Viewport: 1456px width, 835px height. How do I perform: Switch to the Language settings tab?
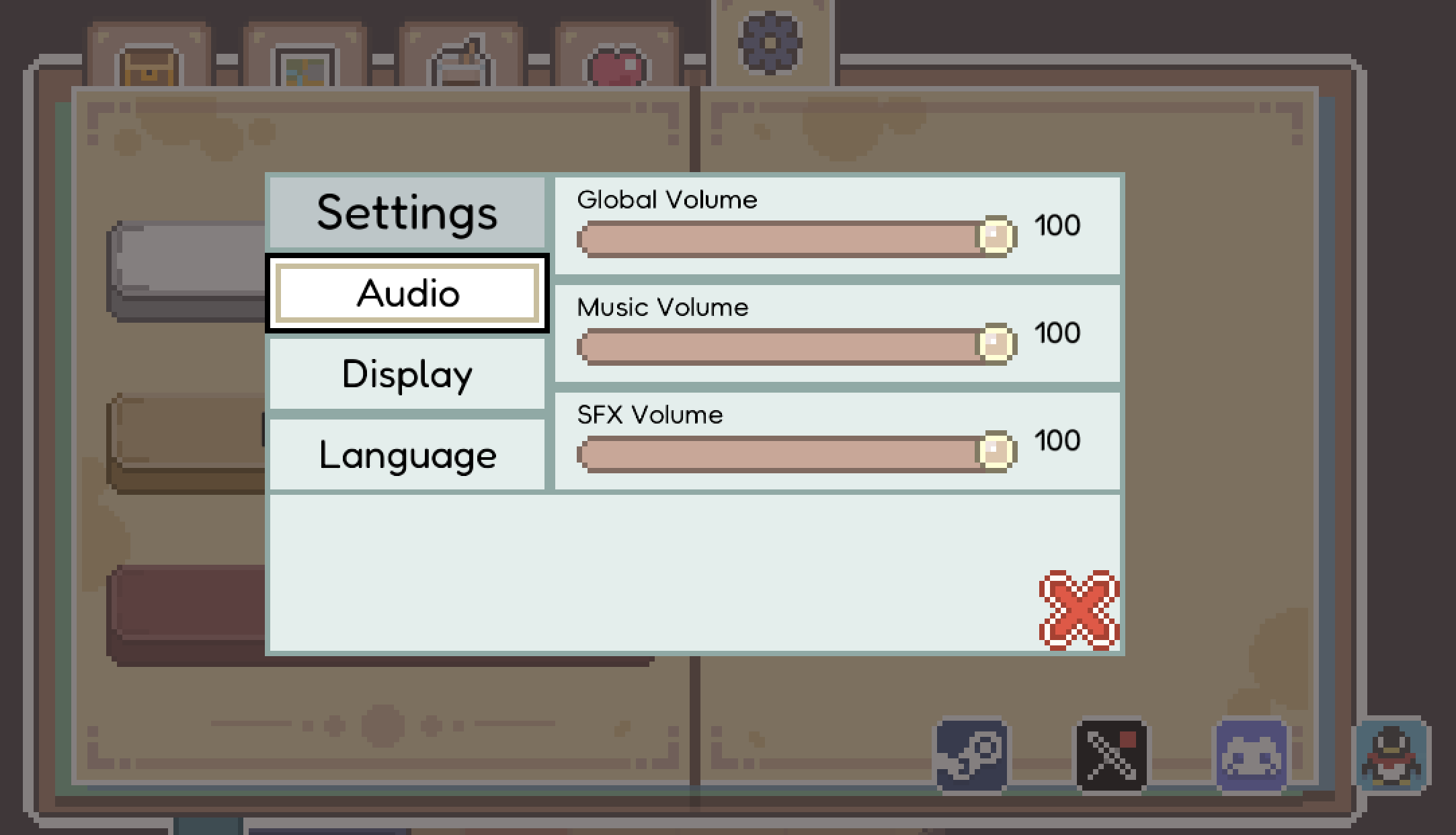(407, 454)
